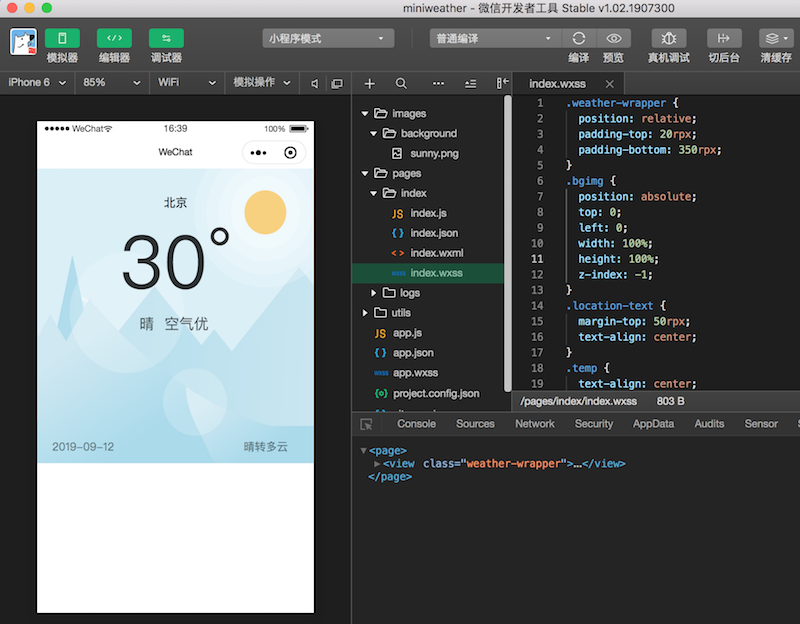
Task: Click the switch to background (切后台) icon
Action: coord(723,39)
